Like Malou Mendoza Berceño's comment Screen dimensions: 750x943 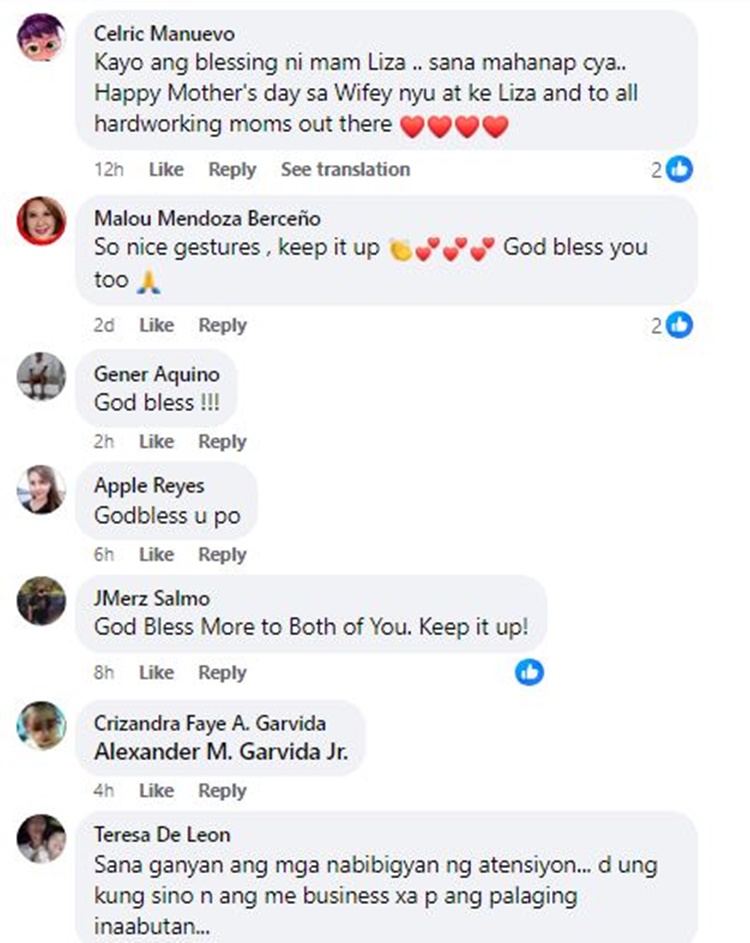pos(156,325)
